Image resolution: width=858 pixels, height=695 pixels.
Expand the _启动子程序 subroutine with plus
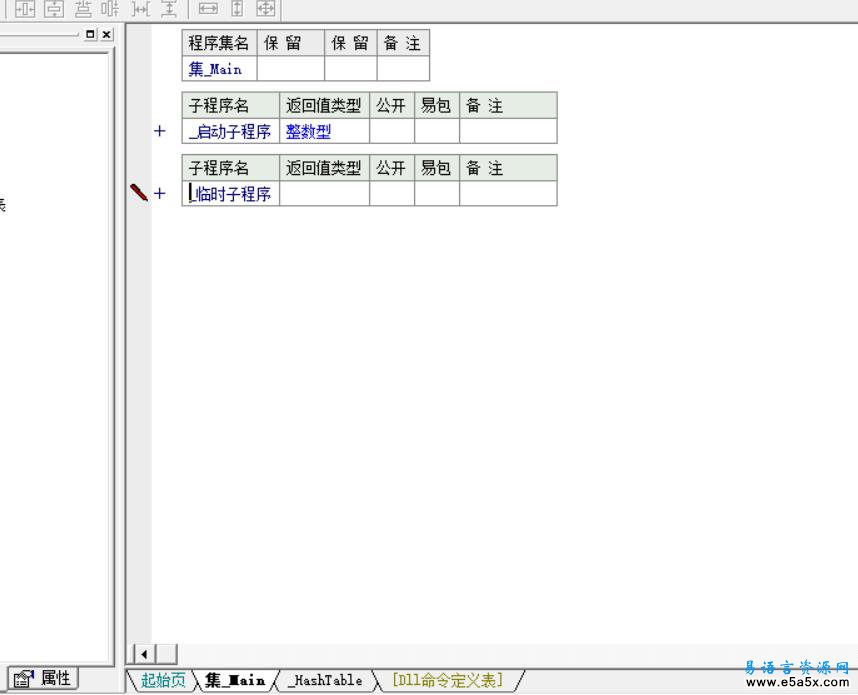pos(160,131)
